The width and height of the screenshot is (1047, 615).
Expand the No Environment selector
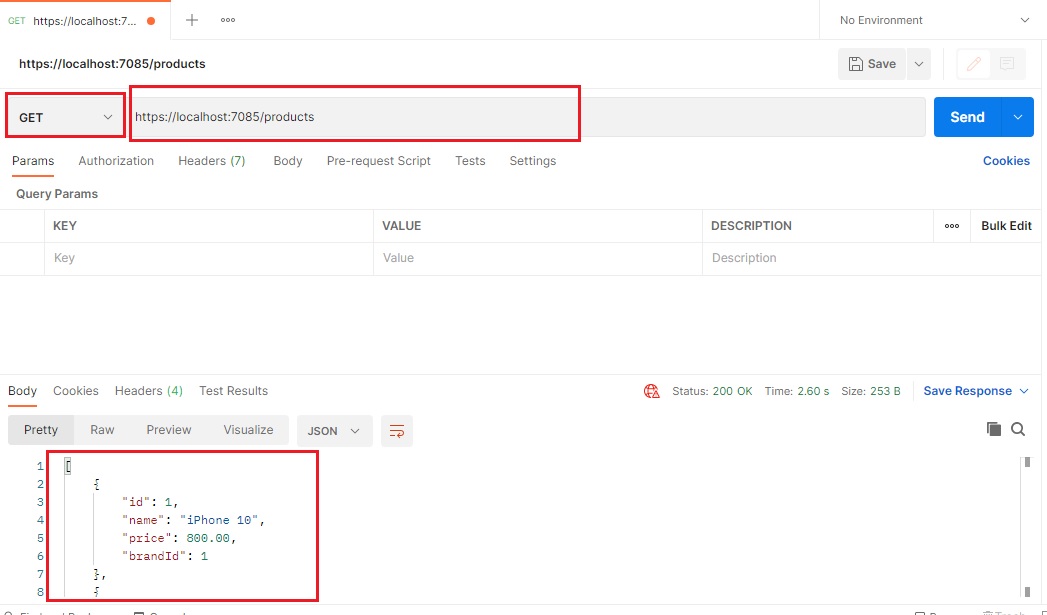click(933, 20)
